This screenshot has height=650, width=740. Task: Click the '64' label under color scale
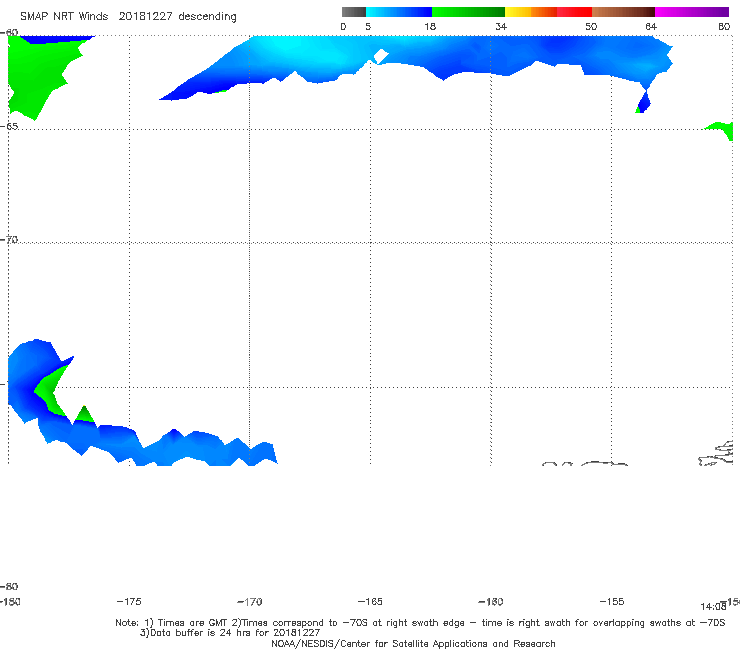tap(651, 26)
